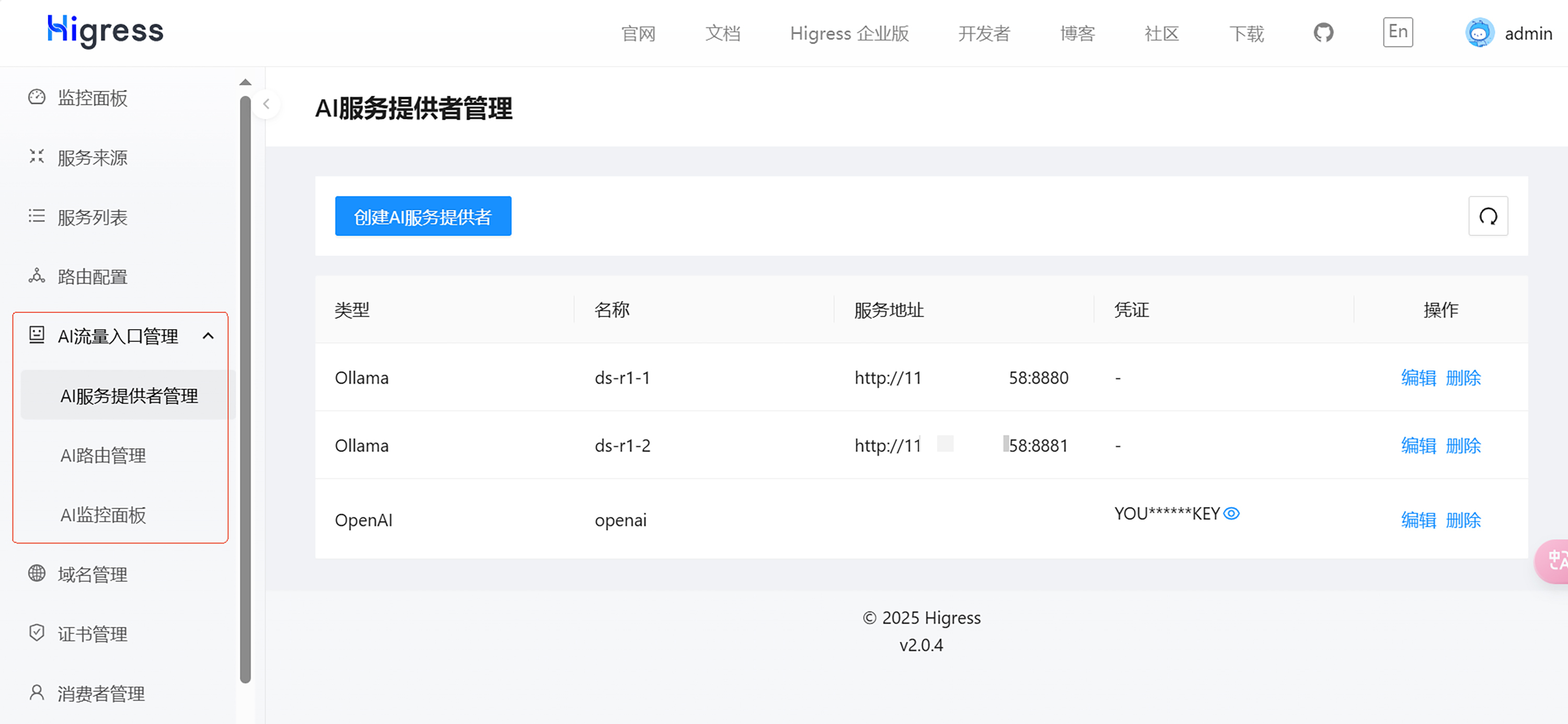Click 删除 for the ds-r1-2 provider

1463,446
